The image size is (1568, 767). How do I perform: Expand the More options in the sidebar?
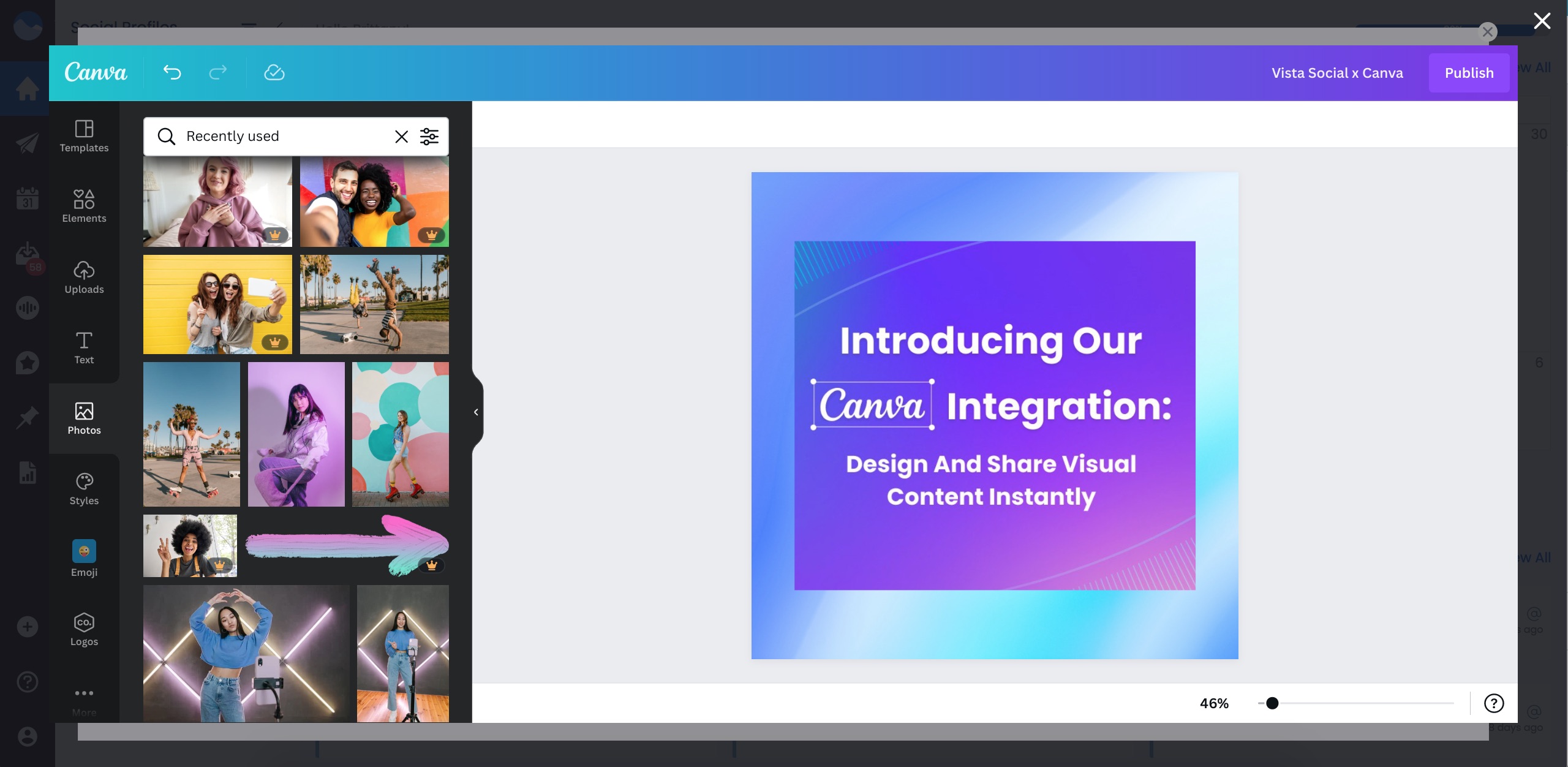pyautogui.click(x=84, y=698)
